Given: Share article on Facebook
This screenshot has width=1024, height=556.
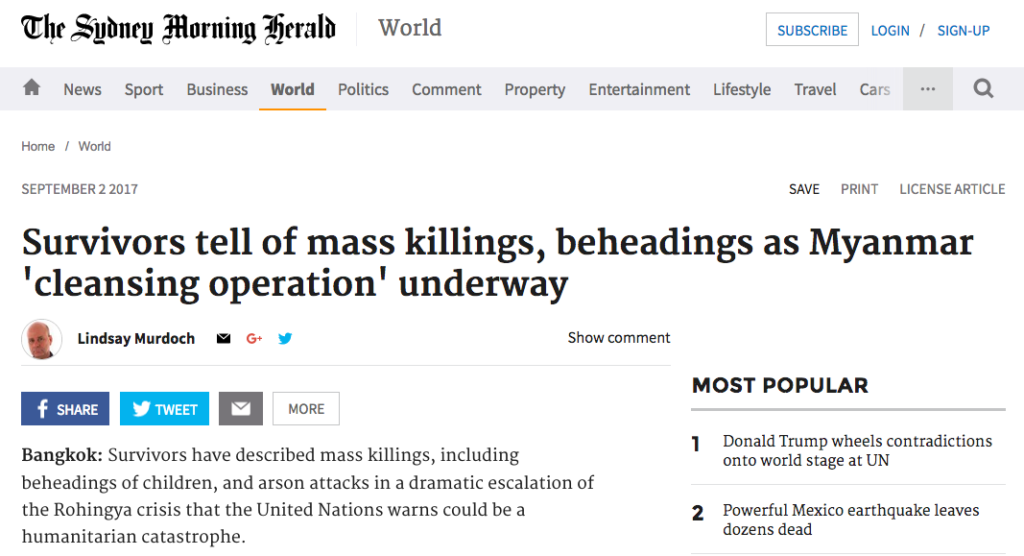Looking at the screenshot, I should [65, 409].
